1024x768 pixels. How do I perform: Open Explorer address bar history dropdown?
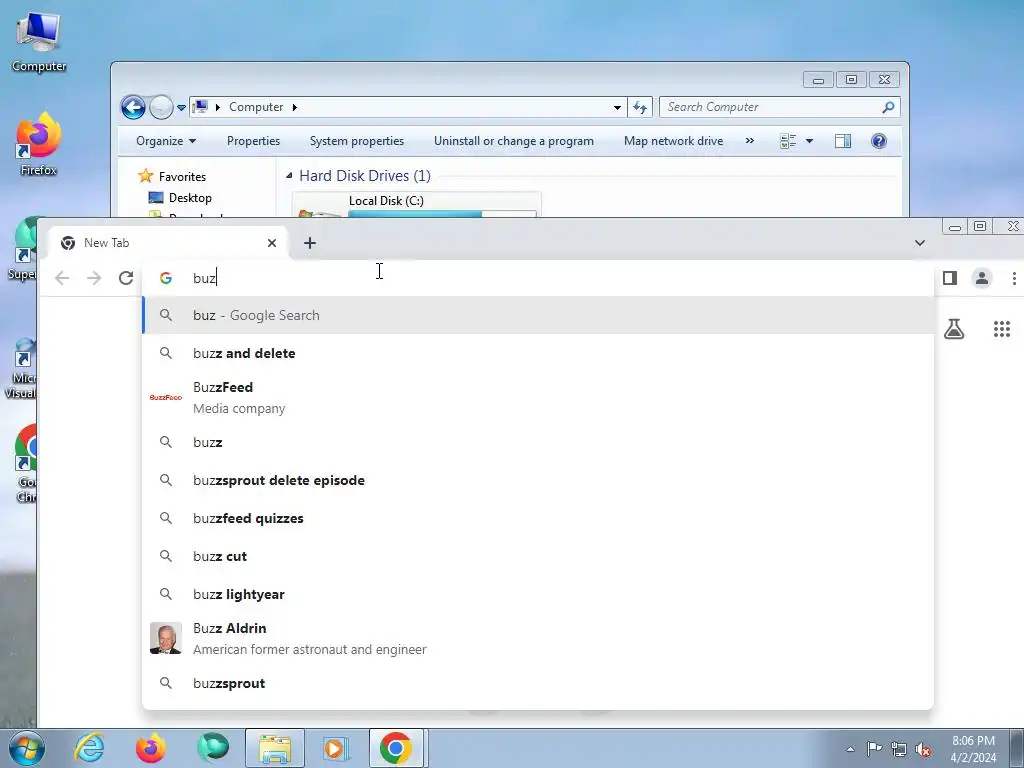(x=617, y=107)
